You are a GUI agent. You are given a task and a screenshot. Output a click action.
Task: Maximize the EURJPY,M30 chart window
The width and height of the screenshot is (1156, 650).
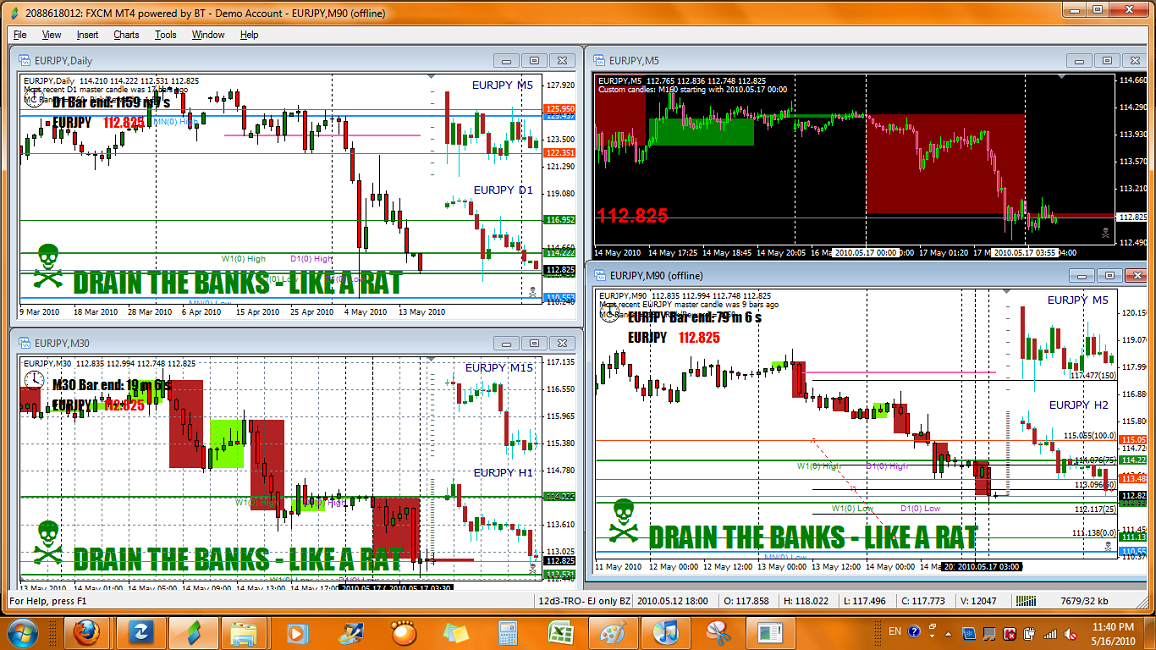[535, 343]
